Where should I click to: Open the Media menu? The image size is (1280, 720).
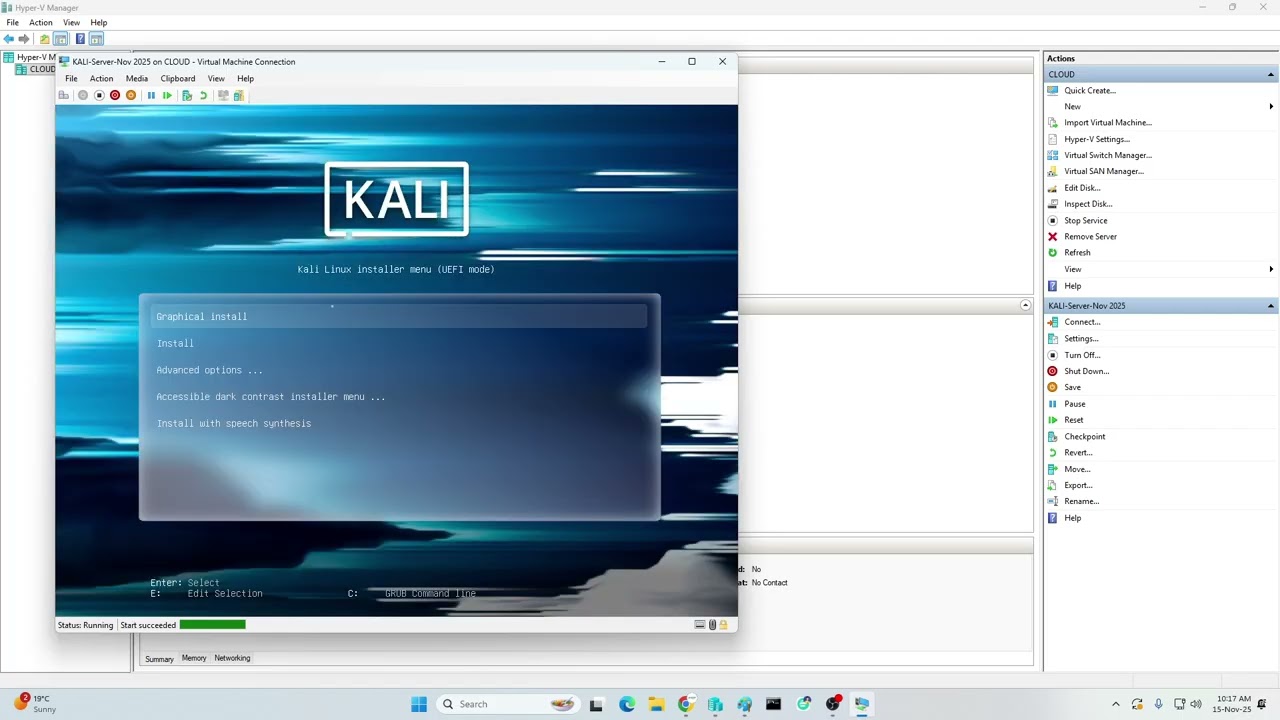click(x=137, y=78)
